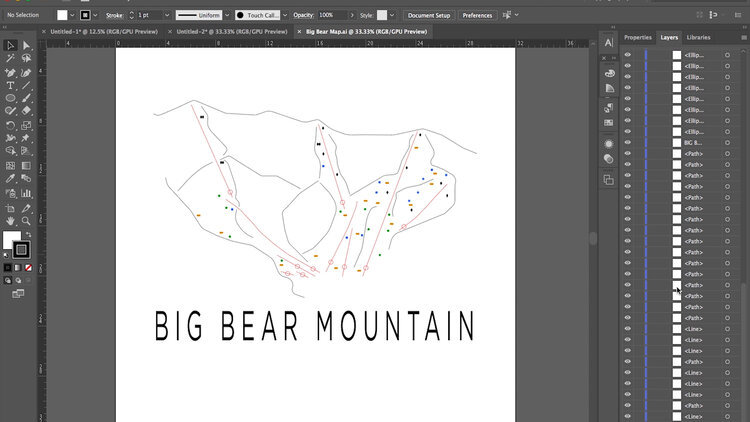Toggle visibility eye of topmost <Ellip...> row
This screenshot has width=750, height=422.
tap(628, 55)
